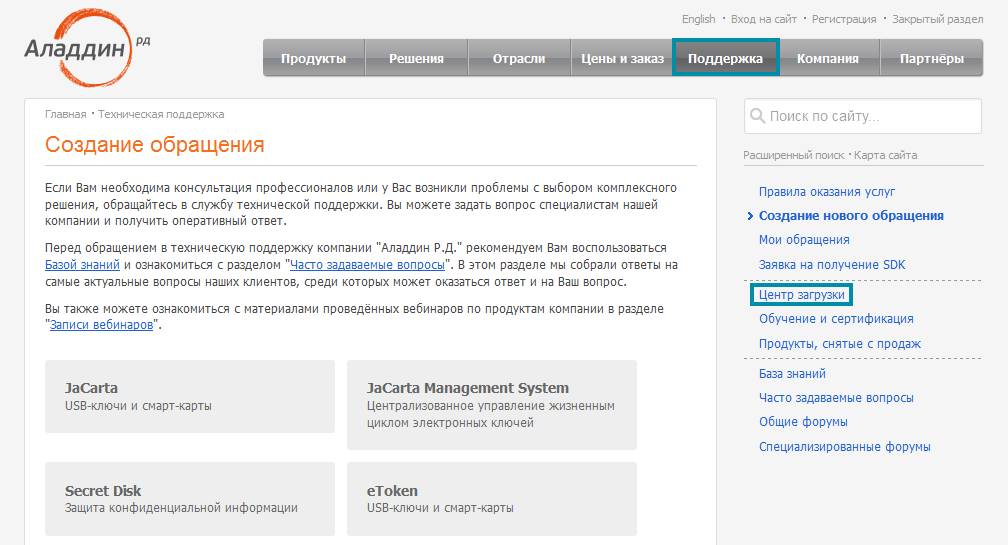Choose the eToken product tile

(x=491, y=498)
